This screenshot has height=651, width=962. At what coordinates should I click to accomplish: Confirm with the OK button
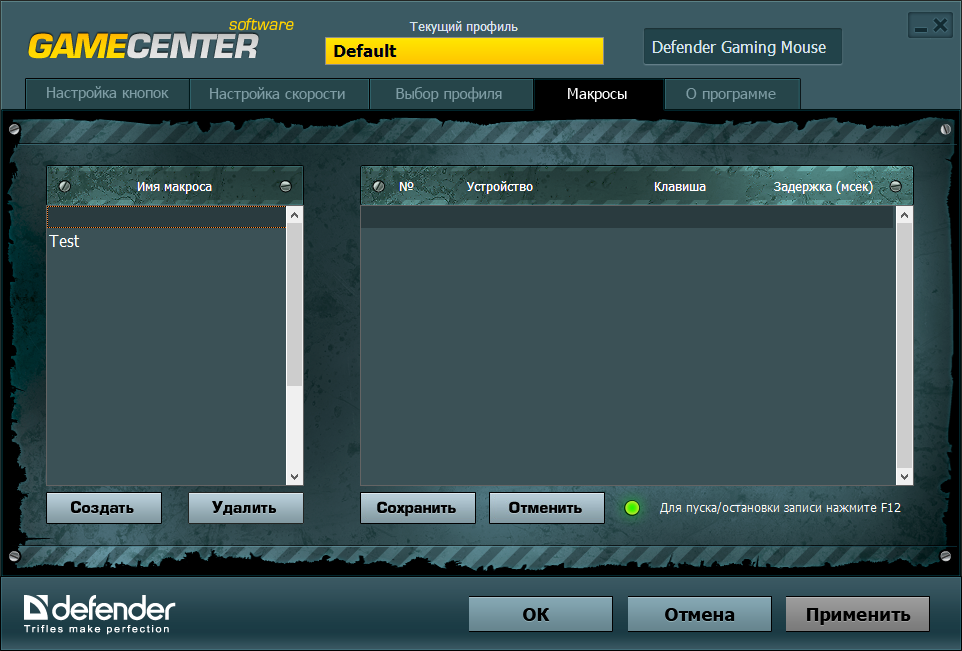540,614
